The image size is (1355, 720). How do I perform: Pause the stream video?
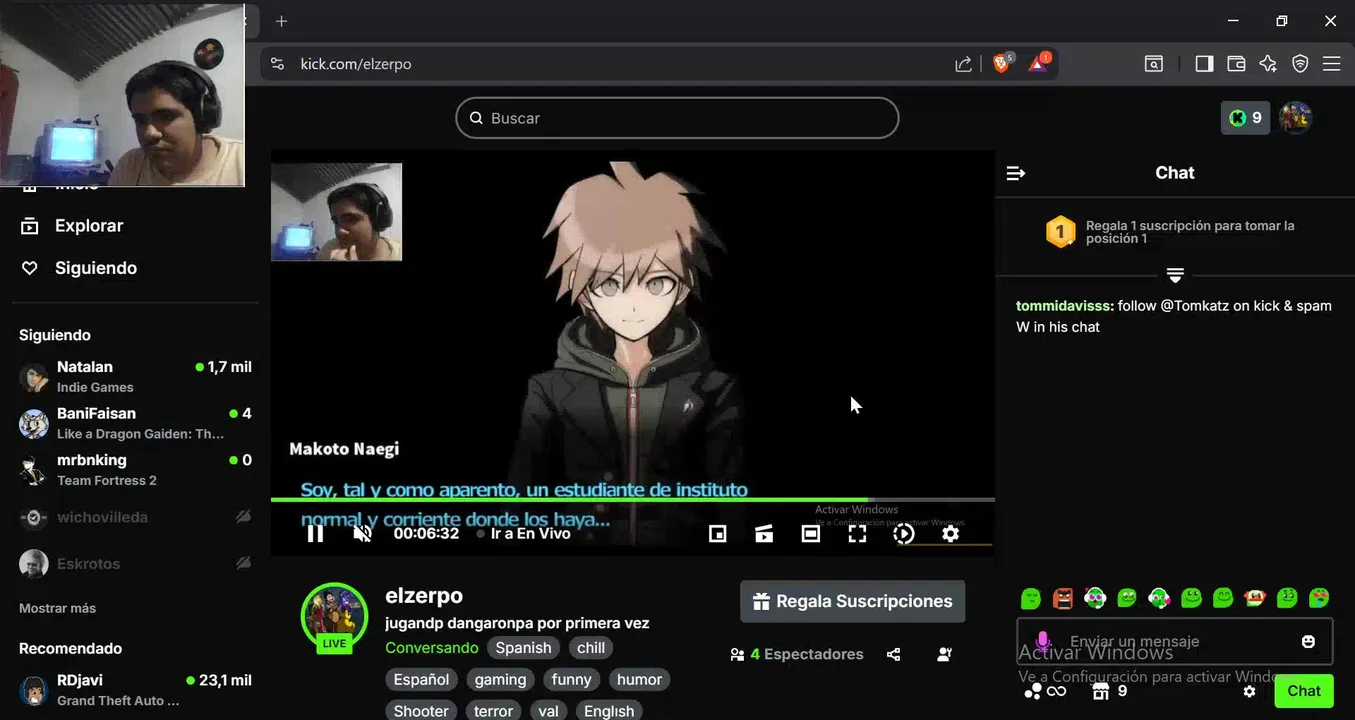click(x=315, y=534)
